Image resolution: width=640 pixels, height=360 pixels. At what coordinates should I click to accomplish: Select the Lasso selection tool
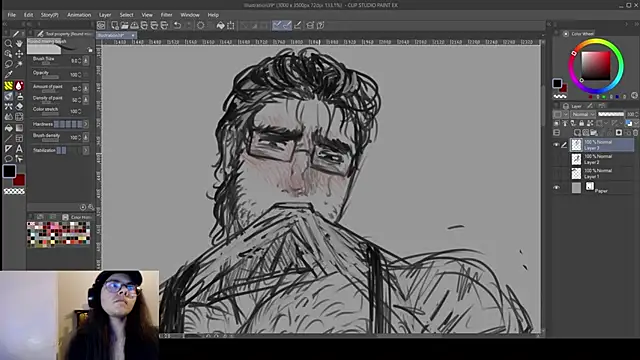pos(8,64)
